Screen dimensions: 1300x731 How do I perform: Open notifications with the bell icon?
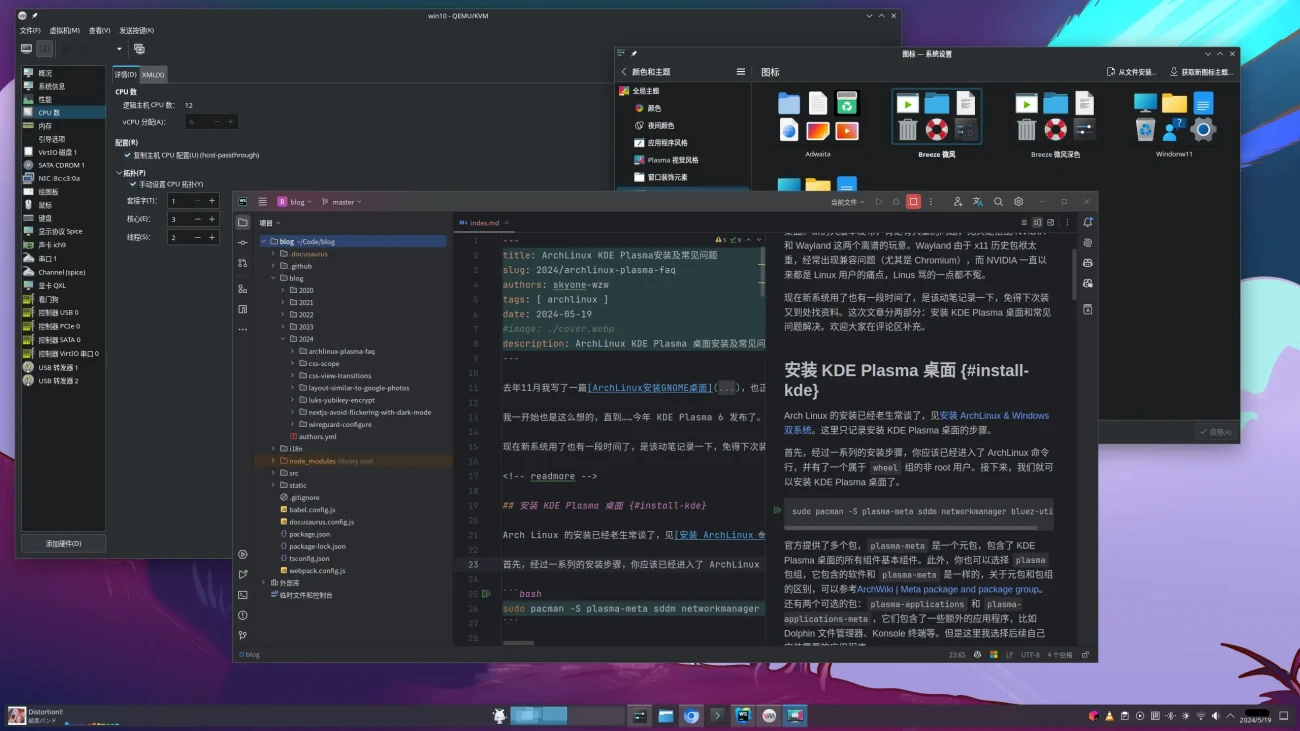tap(1087, 222)
